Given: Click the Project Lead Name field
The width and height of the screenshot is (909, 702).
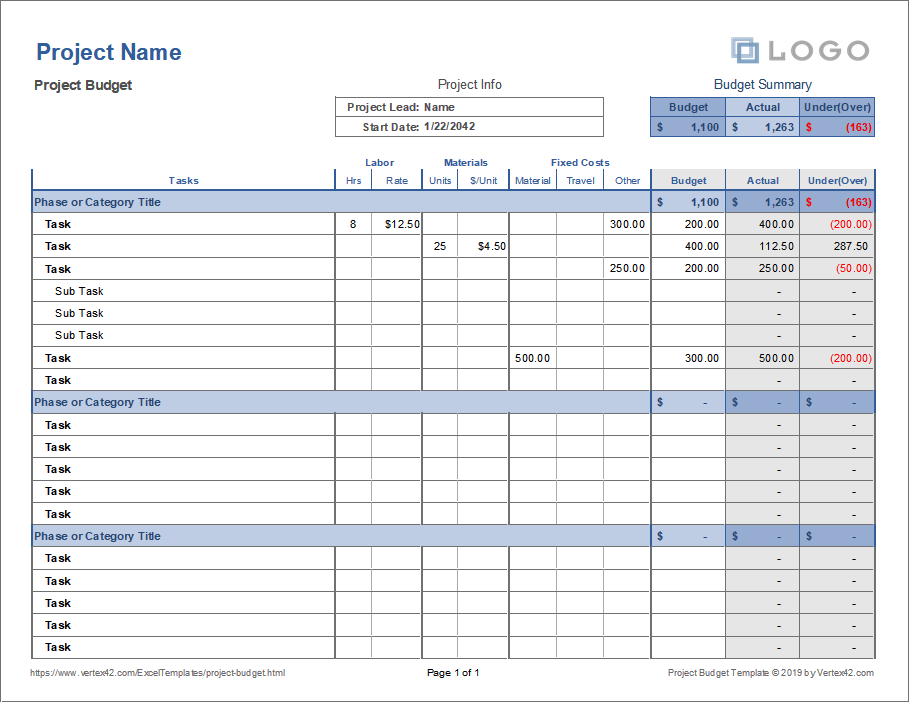Looking at the screenshot, I should pos(439,107).
